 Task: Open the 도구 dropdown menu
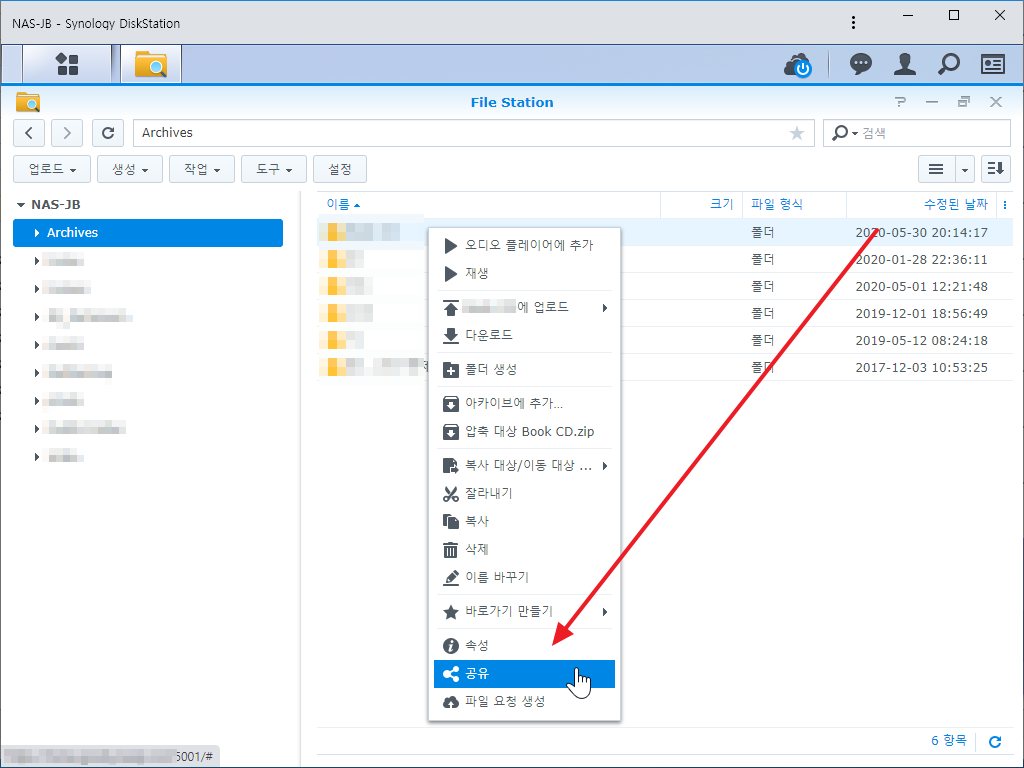pos(274,170)
